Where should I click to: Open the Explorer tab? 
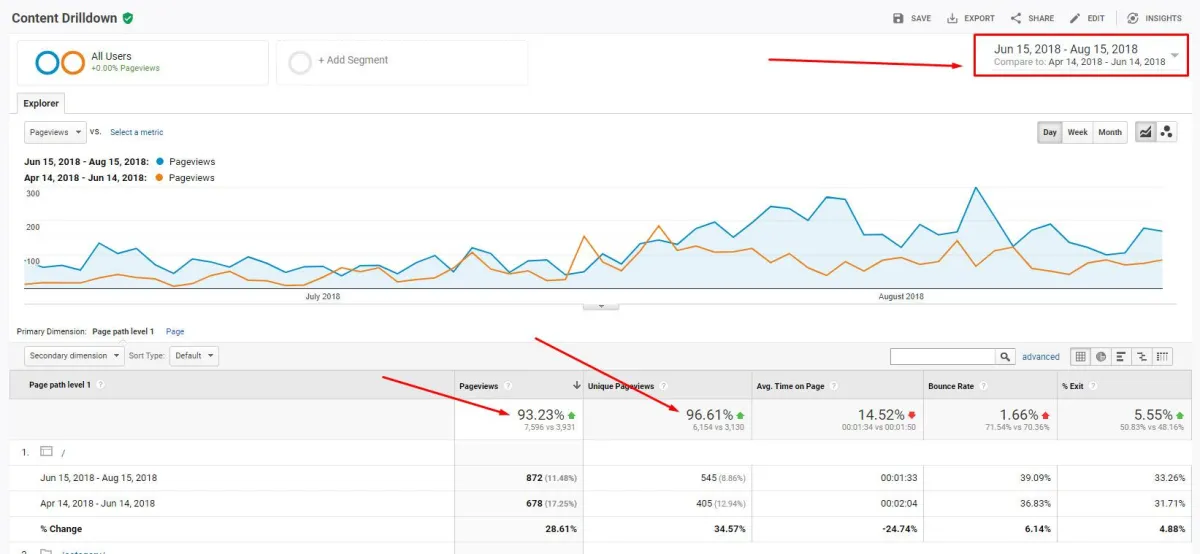41,103
